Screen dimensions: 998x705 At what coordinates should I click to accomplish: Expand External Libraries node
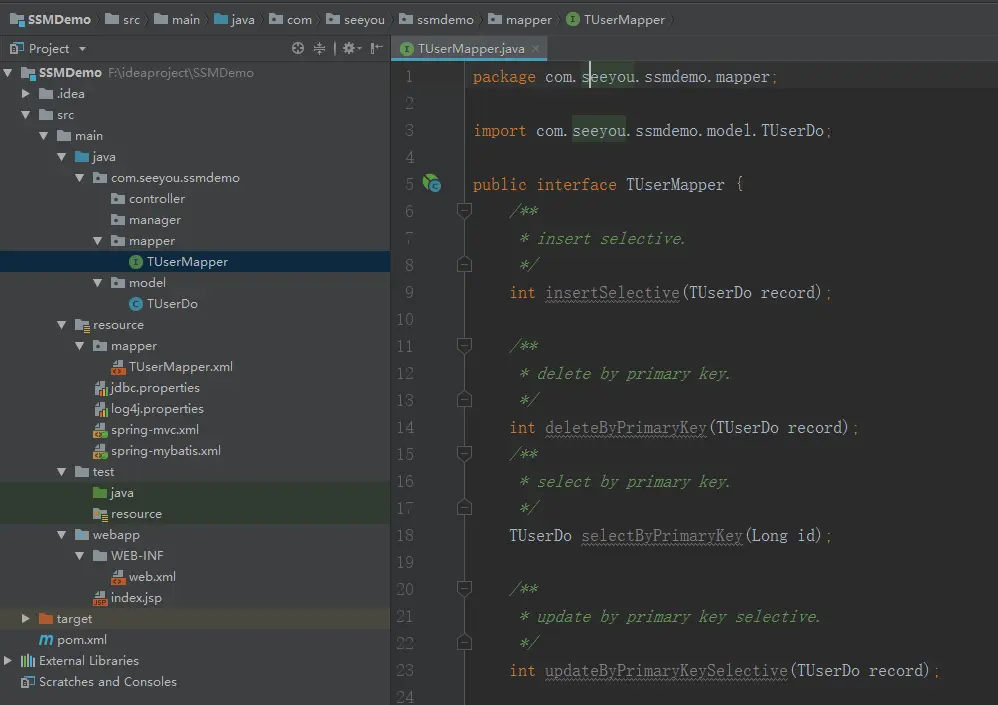9,661
